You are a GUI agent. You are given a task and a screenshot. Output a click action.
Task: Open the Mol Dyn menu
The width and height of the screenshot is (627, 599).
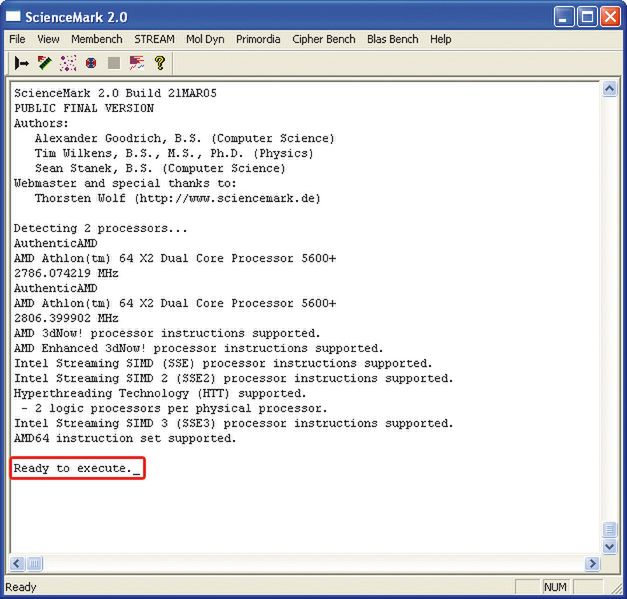coord(205,39)
